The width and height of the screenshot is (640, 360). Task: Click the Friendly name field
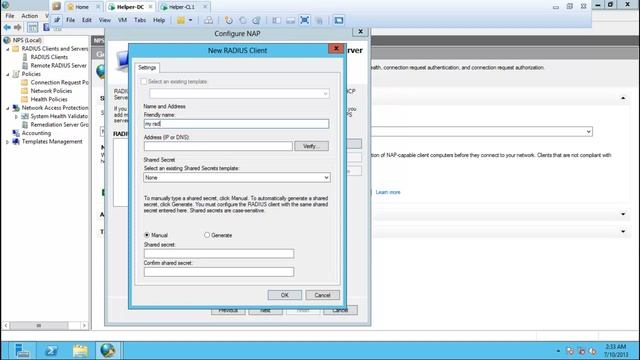point(236,124)
